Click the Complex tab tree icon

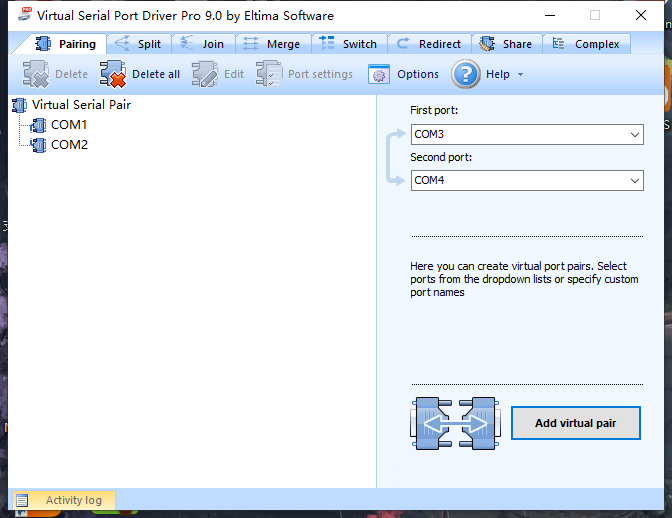(x=558, y=43)
